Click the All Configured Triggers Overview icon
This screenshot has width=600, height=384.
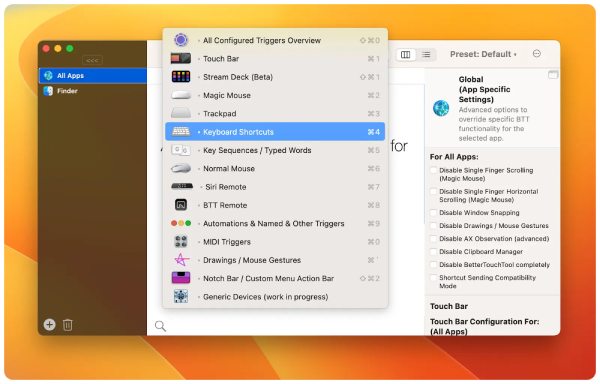(x=181, y=40)
